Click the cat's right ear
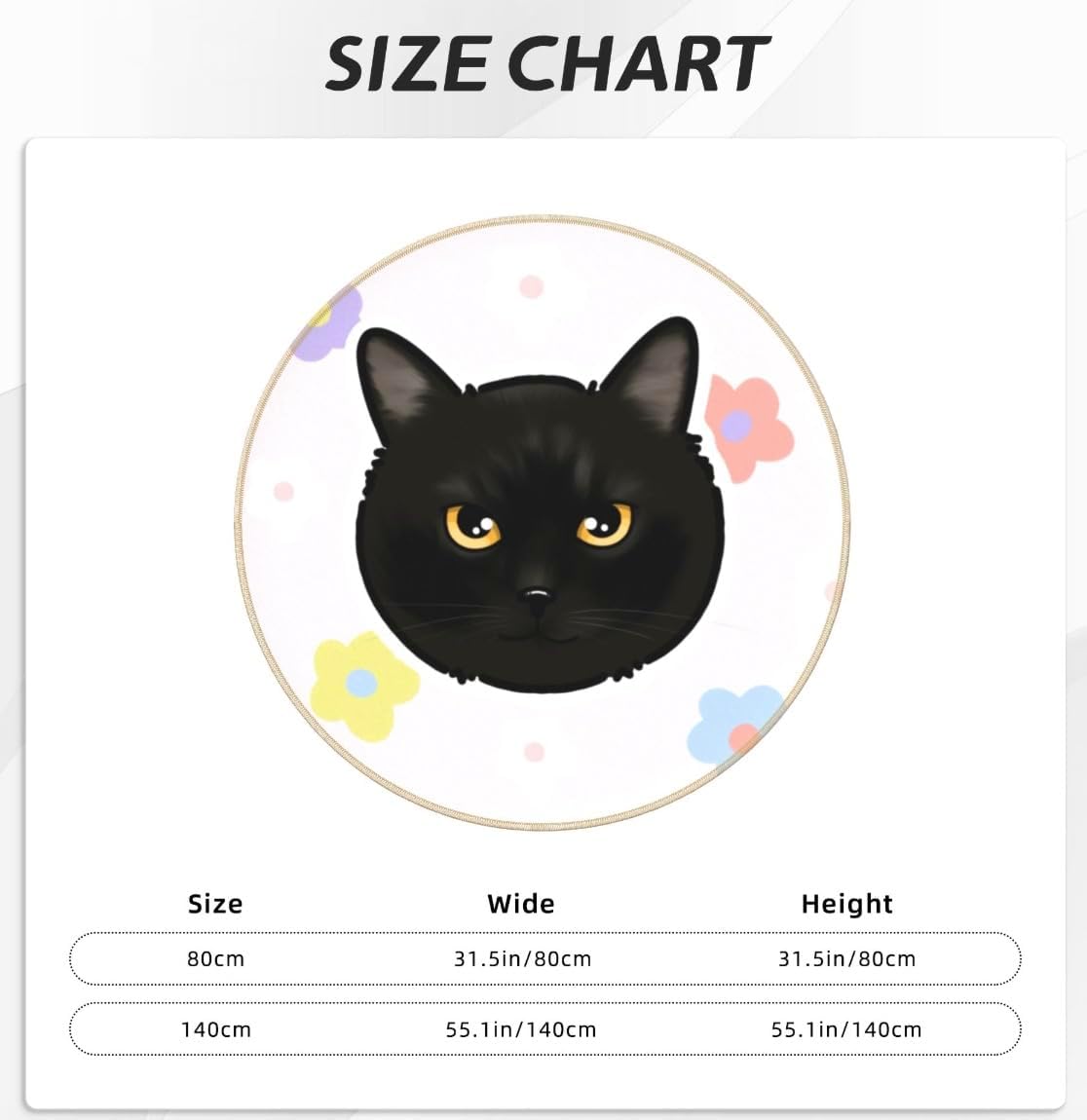The image size is (1087, 1120). click(x=661, y=373)
